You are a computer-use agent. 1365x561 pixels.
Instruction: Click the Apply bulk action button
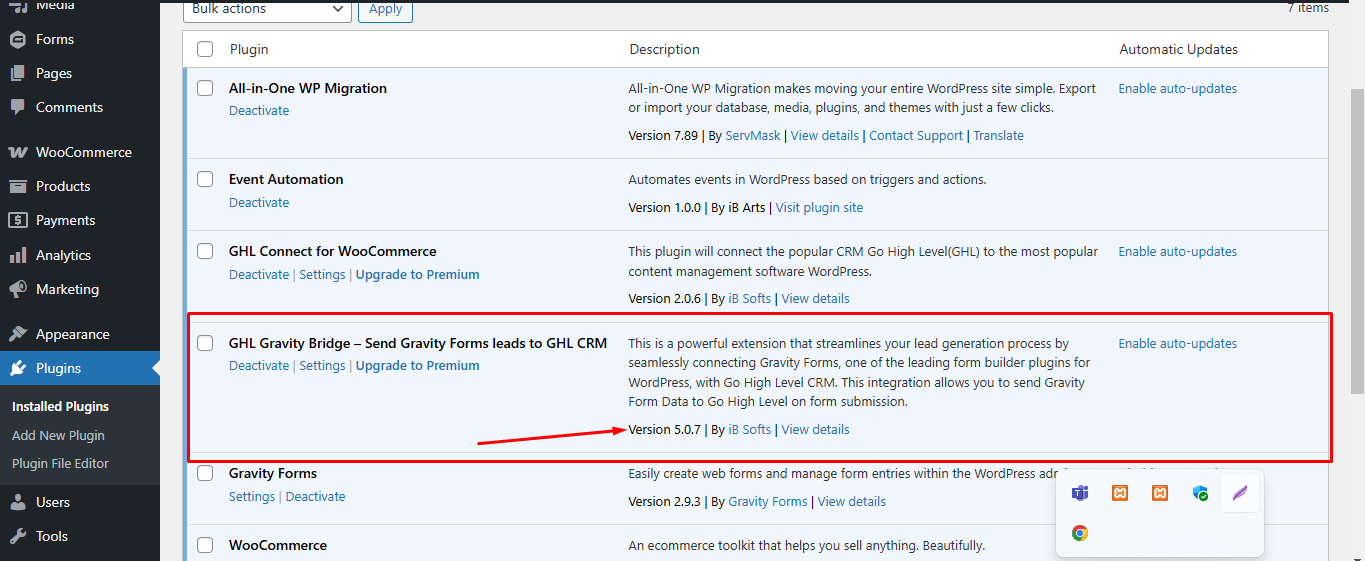(x=386, y=9)
